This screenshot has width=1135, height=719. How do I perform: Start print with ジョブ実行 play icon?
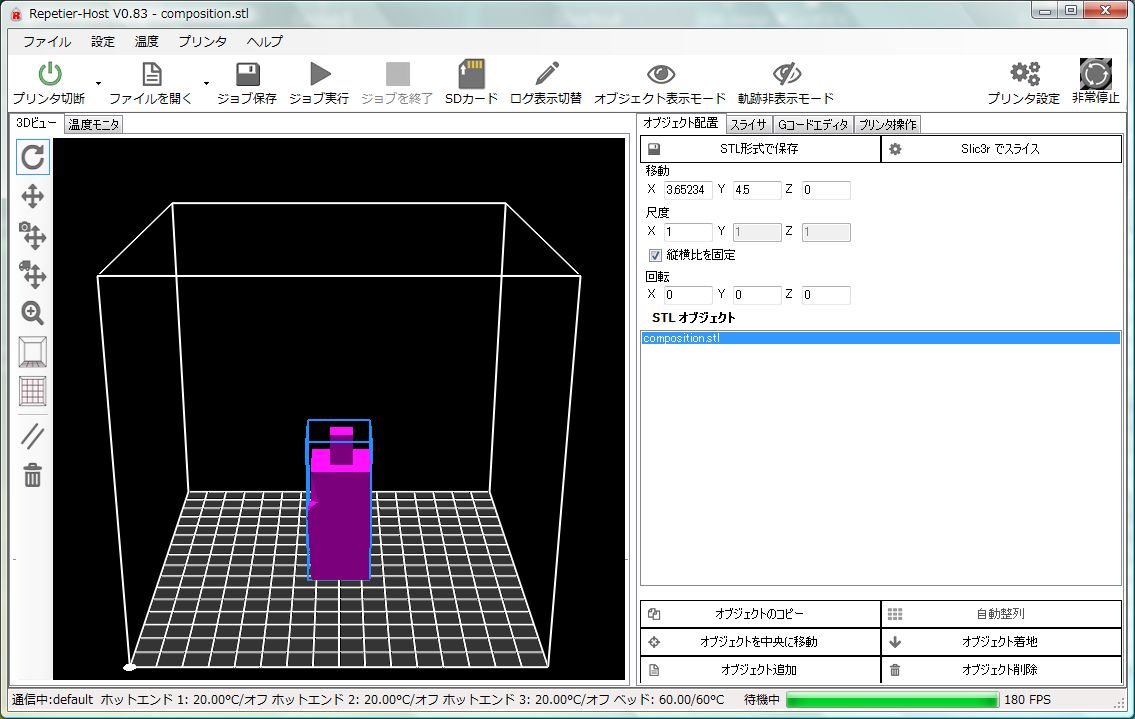tap(319, 74)
